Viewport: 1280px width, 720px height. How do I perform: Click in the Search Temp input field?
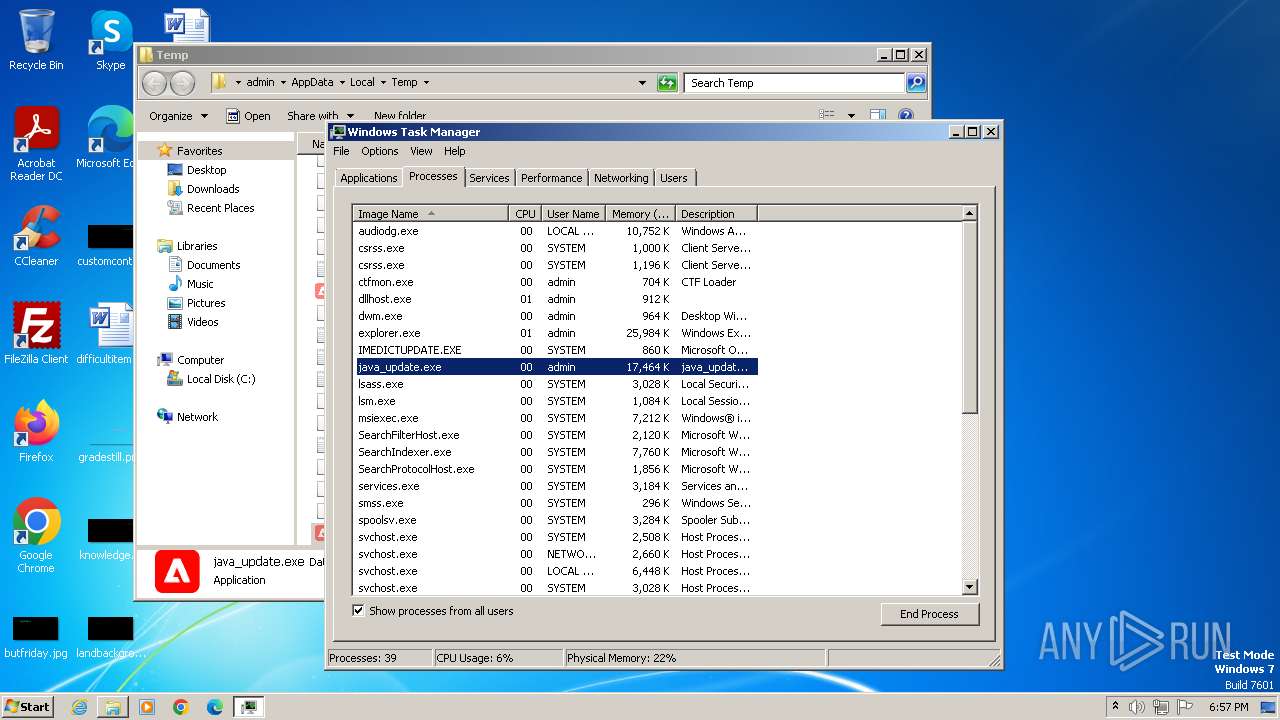(795, 83)
